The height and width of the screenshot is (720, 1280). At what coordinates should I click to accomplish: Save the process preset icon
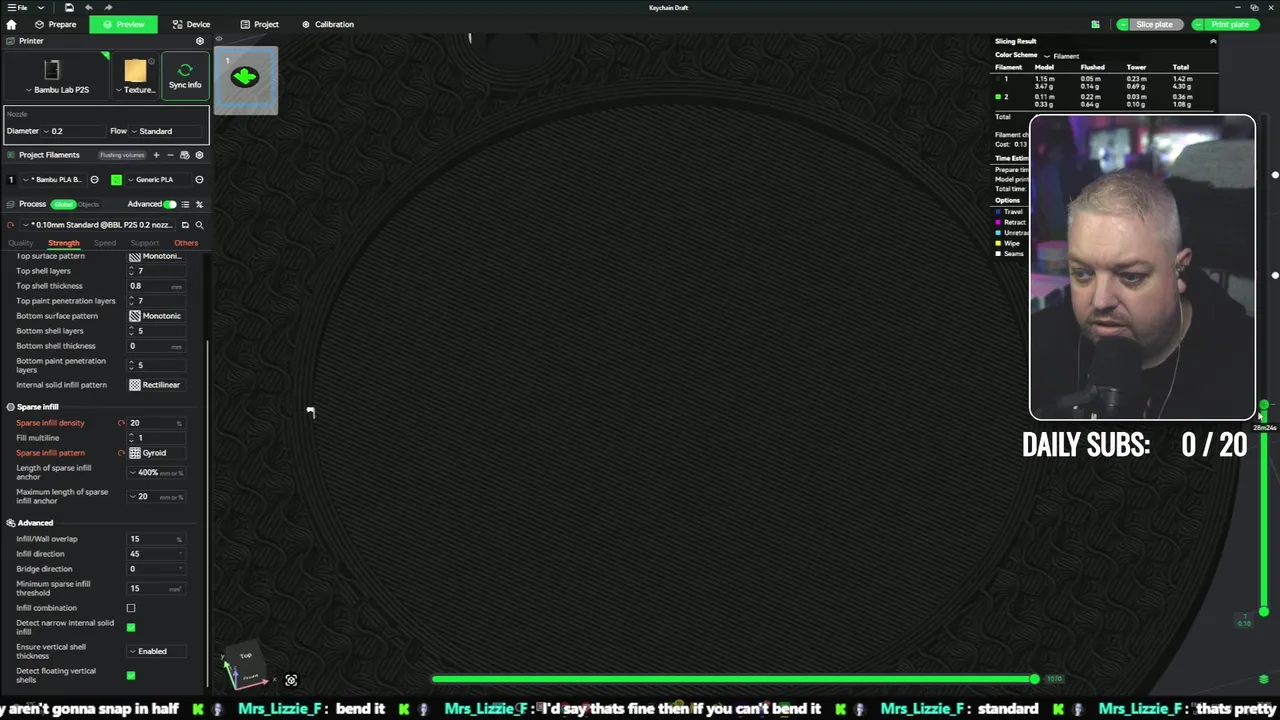pos(185,225)
